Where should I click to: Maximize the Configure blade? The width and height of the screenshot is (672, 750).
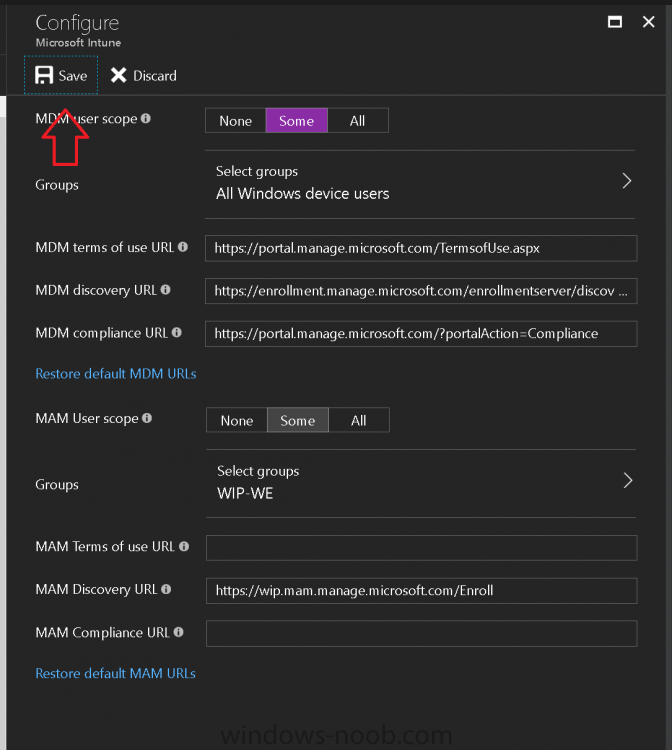pyautogui.click(x=615, y=22)
